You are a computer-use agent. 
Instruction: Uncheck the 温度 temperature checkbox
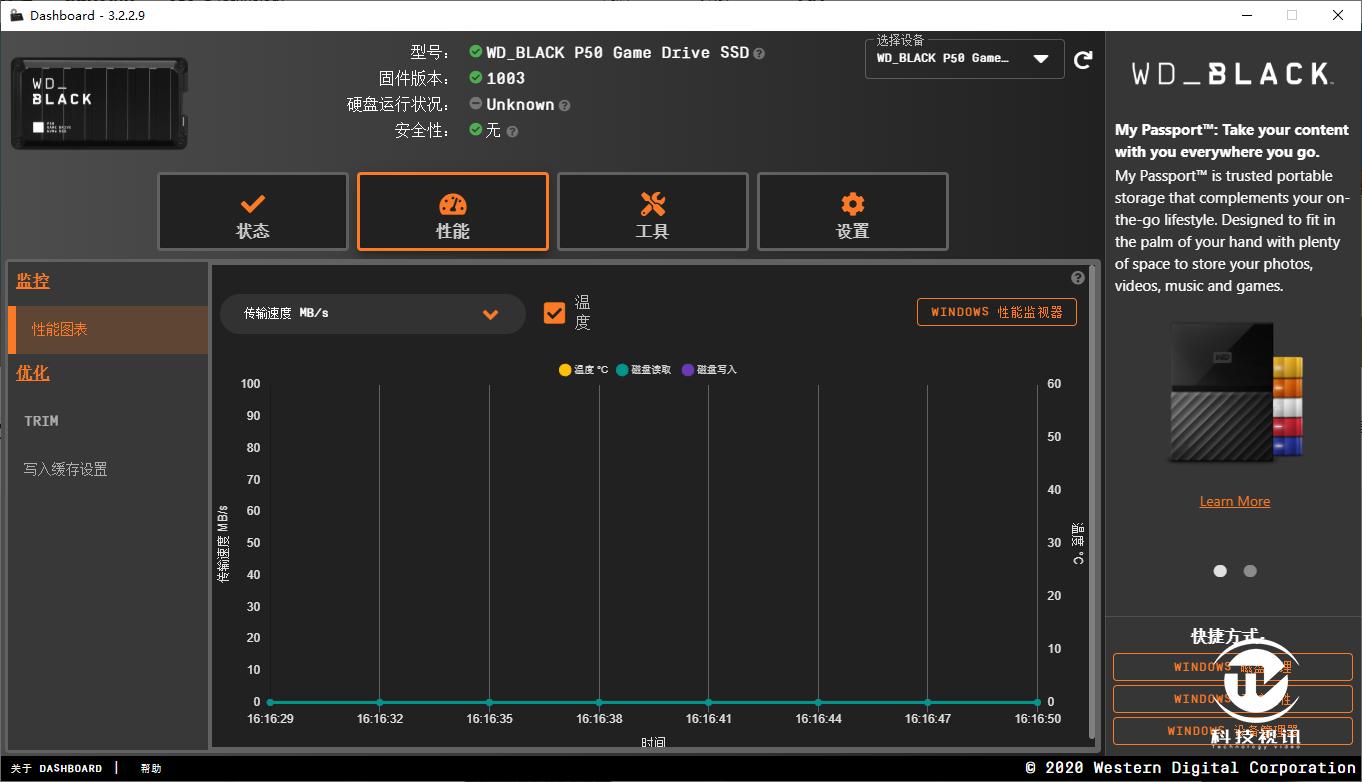coord(554,313)
